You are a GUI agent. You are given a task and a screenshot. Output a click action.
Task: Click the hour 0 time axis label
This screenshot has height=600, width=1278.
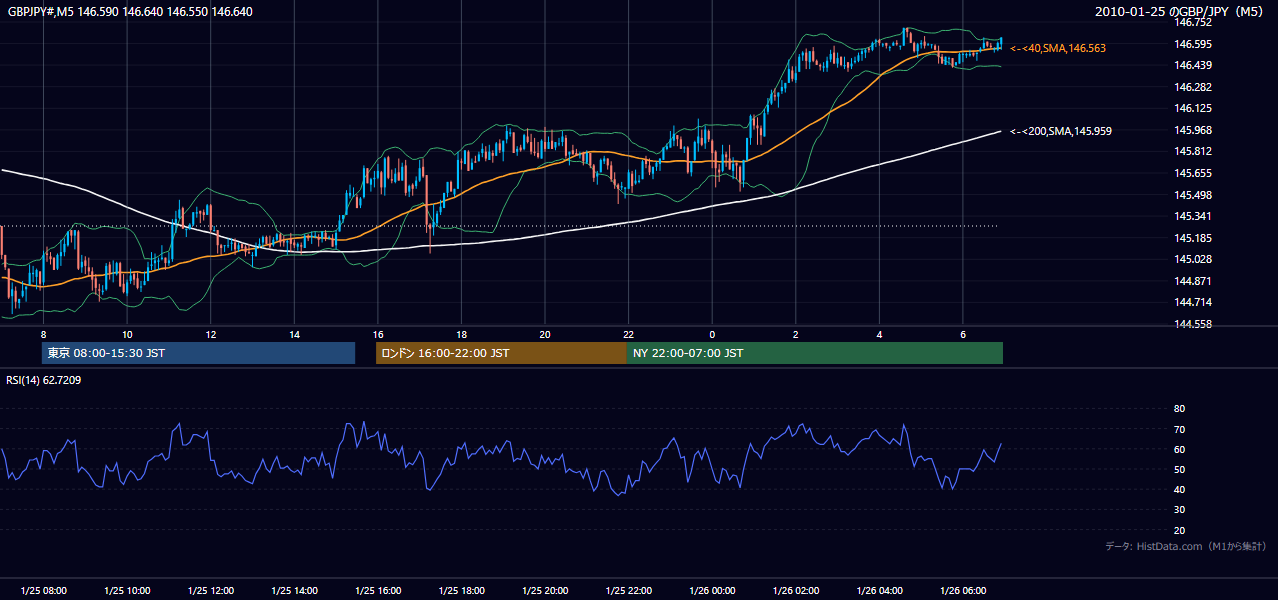pos(712,334)
